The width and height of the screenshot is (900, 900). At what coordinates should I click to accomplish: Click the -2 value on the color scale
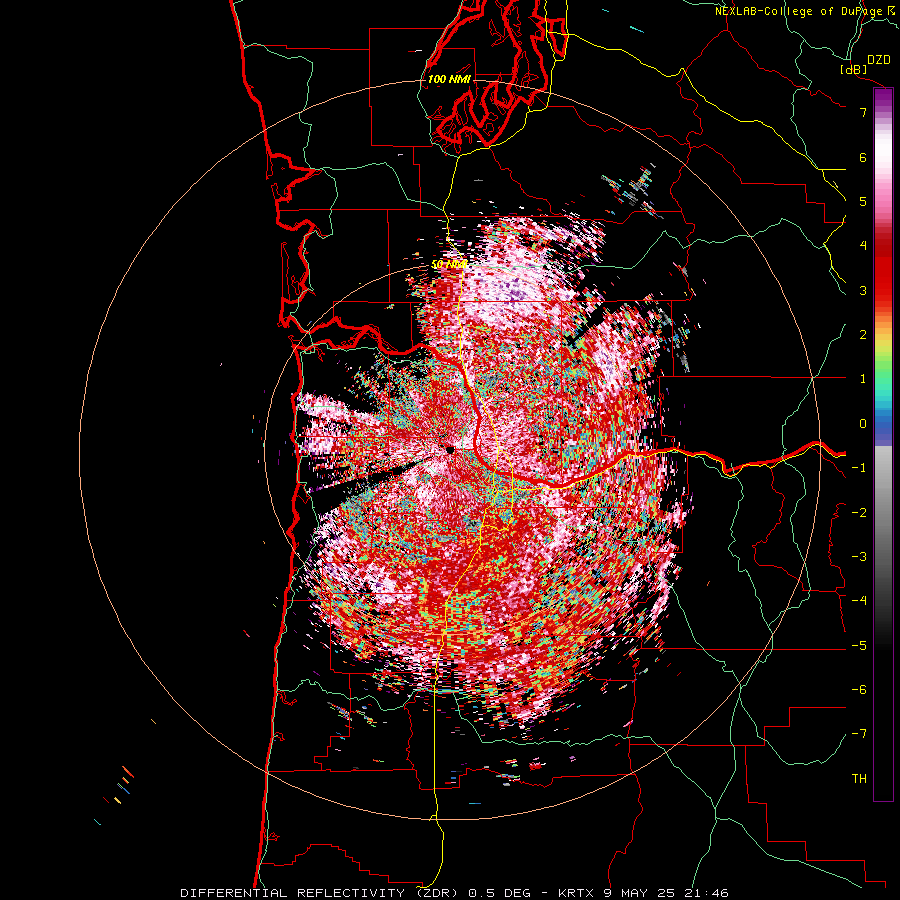coord(859,513)
